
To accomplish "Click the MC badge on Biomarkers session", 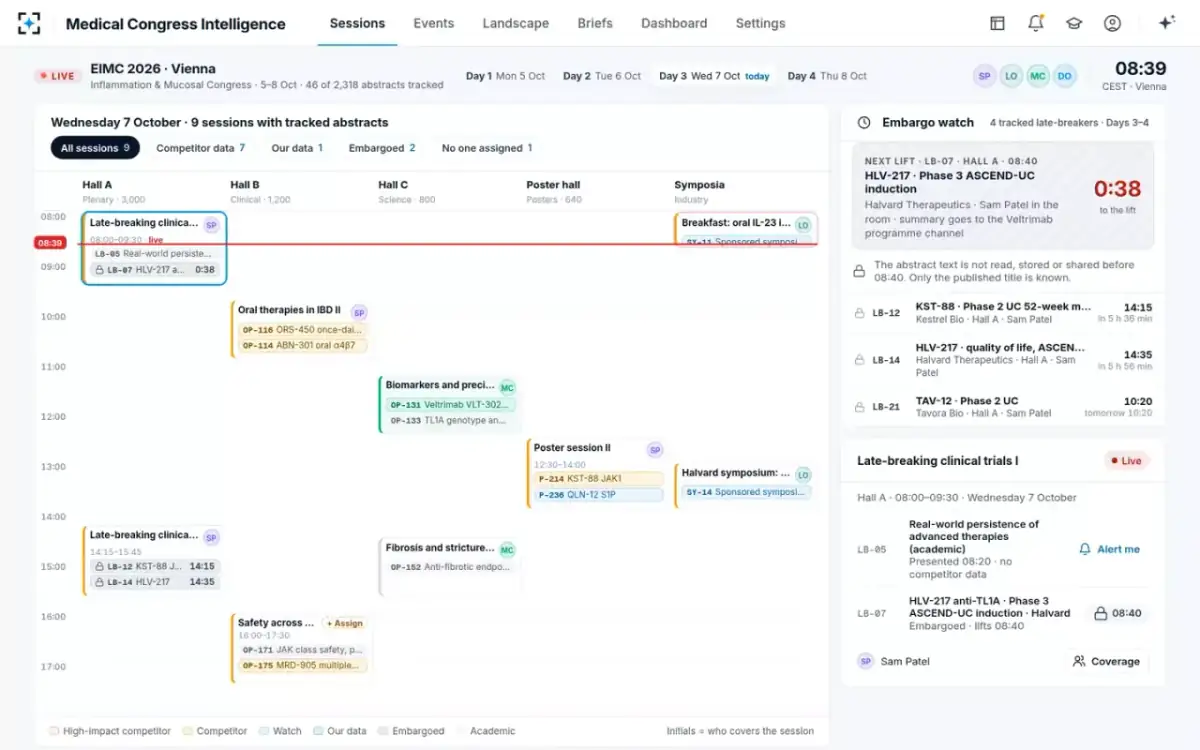I will [507, 388].
